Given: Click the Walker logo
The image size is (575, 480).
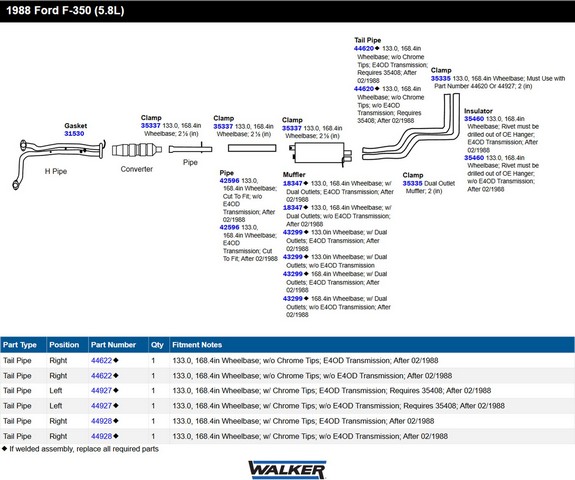Looking at the screenshot, I should click(x=287, y=469).
